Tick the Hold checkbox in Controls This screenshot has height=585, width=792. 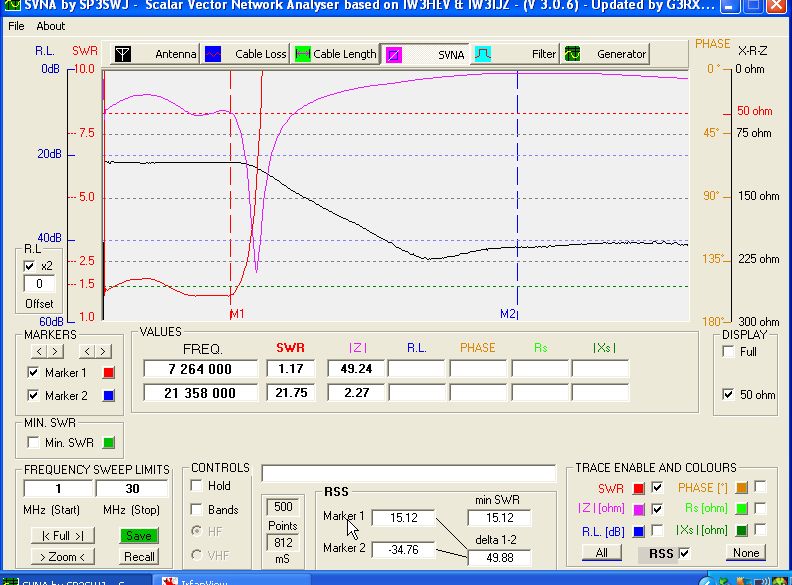(x=197, y=486)
